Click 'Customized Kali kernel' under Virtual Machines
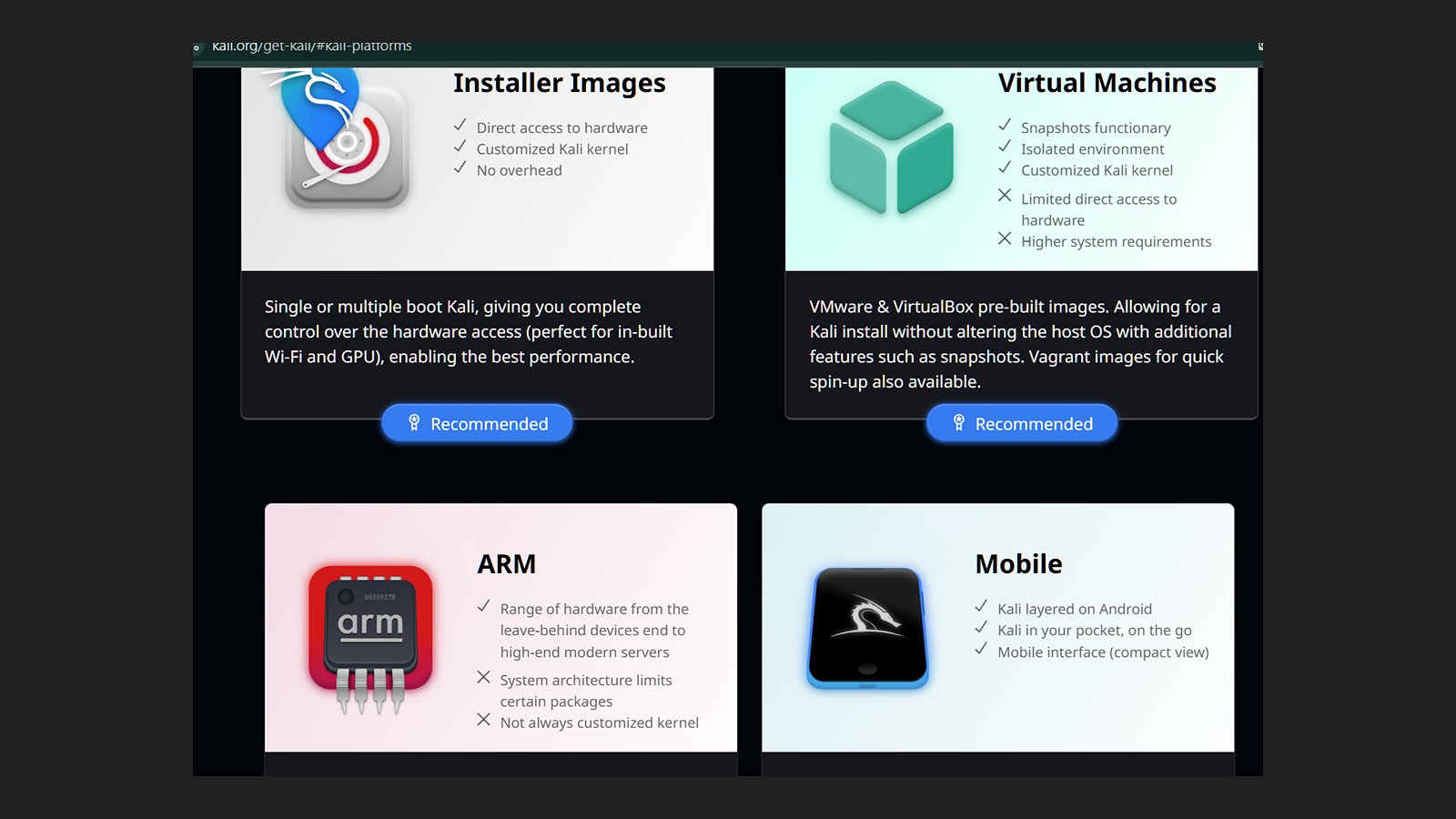 pyautogui.click(x=1097, y=170)
